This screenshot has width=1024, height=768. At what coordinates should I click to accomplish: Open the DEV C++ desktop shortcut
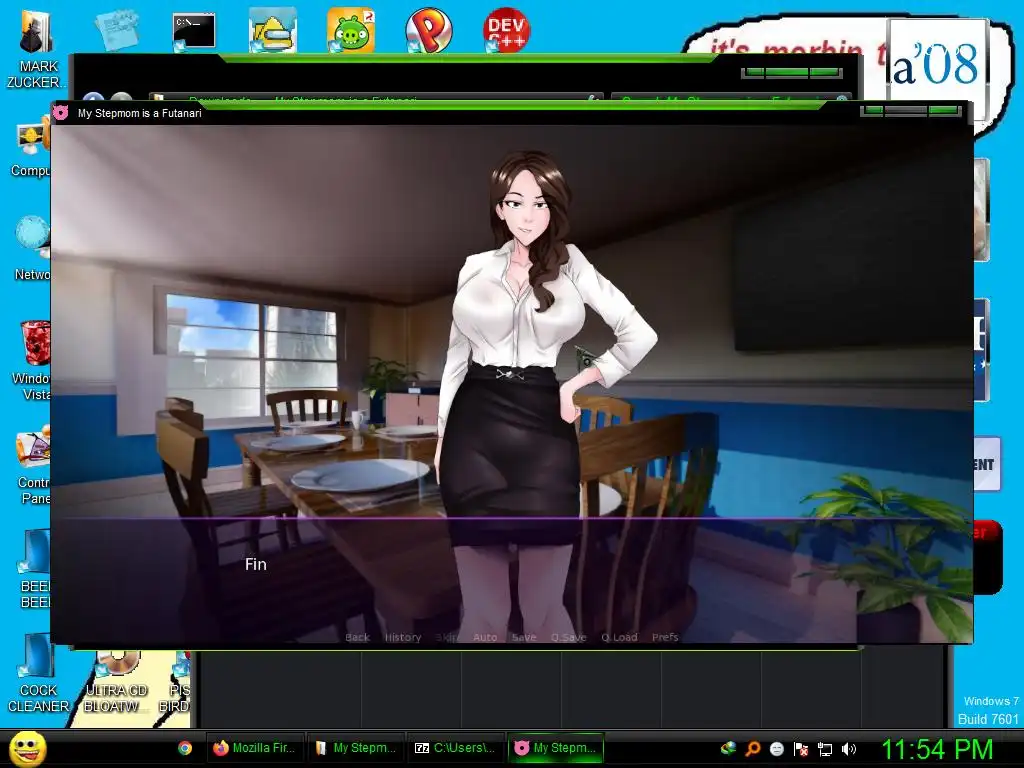click(506, 29)
